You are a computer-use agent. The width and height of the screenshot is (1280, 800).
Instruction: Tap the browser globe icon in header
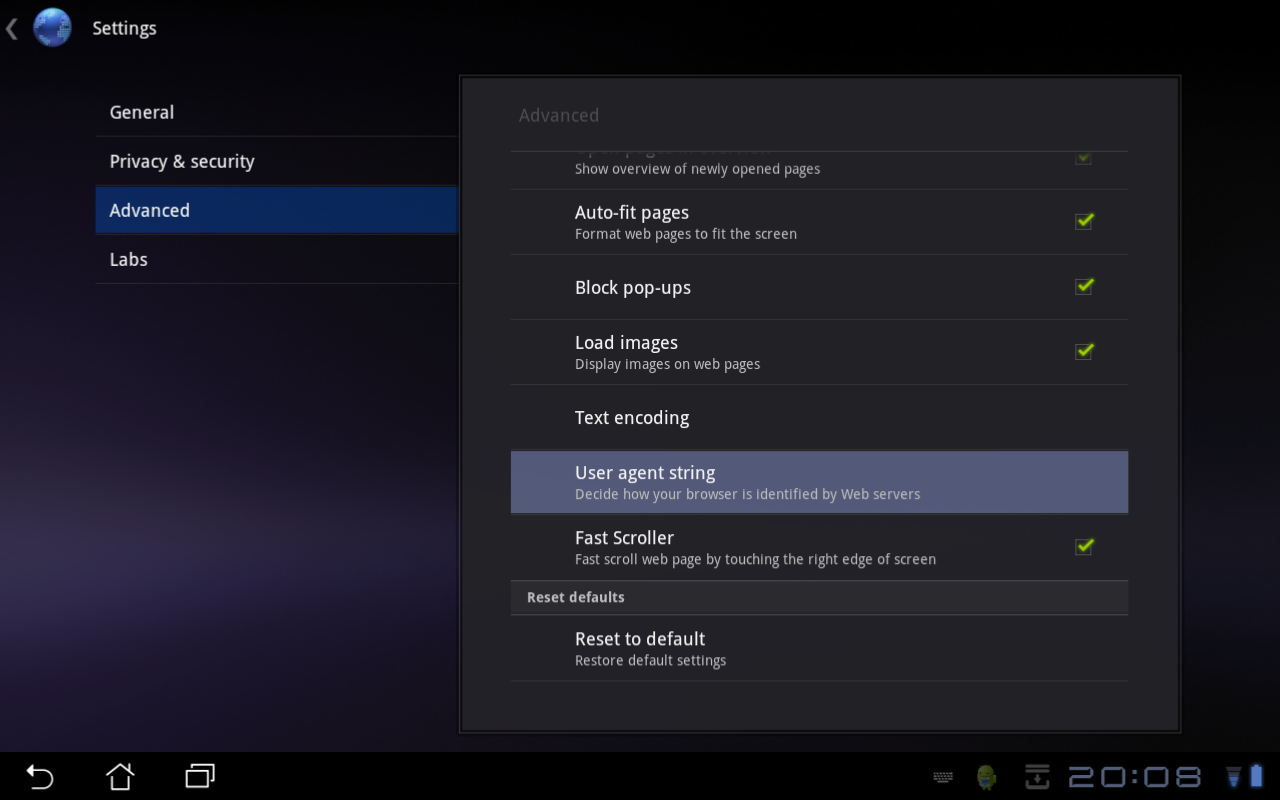52,28
